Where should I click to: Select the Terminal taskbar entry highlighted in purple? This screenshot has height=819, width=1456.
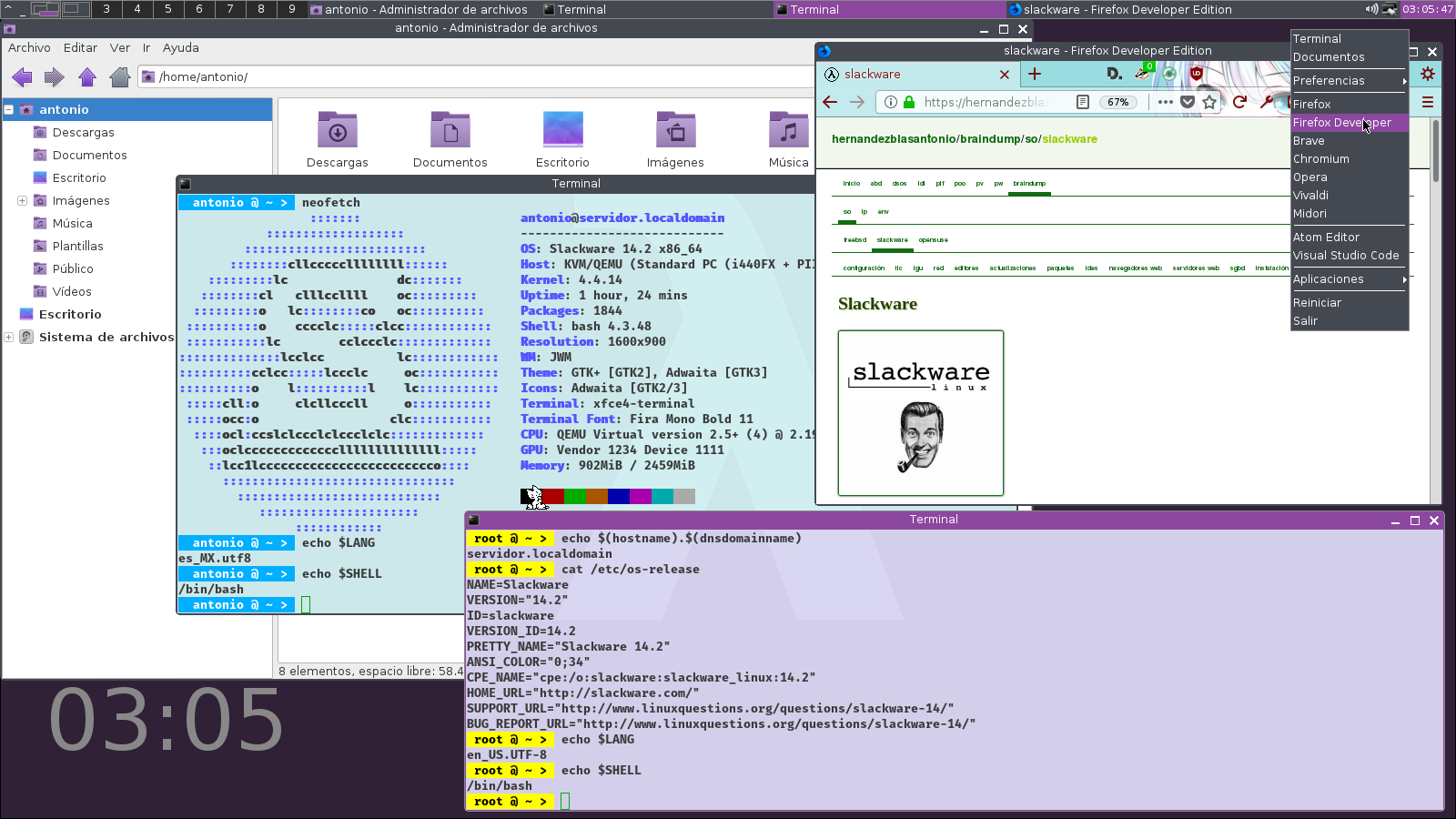tap(888, 9)
